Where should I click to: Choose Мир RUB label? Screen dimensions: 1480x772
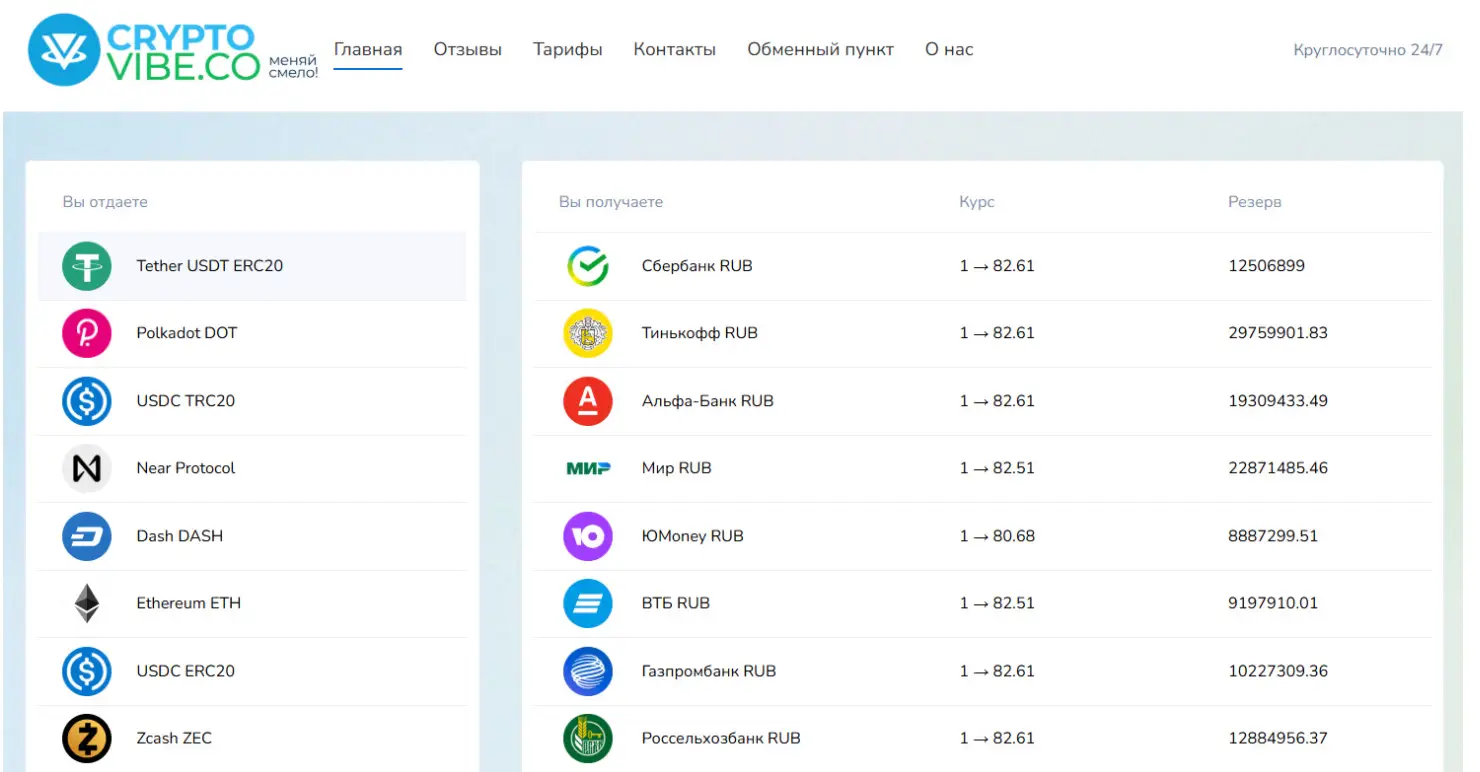[677, 468]
